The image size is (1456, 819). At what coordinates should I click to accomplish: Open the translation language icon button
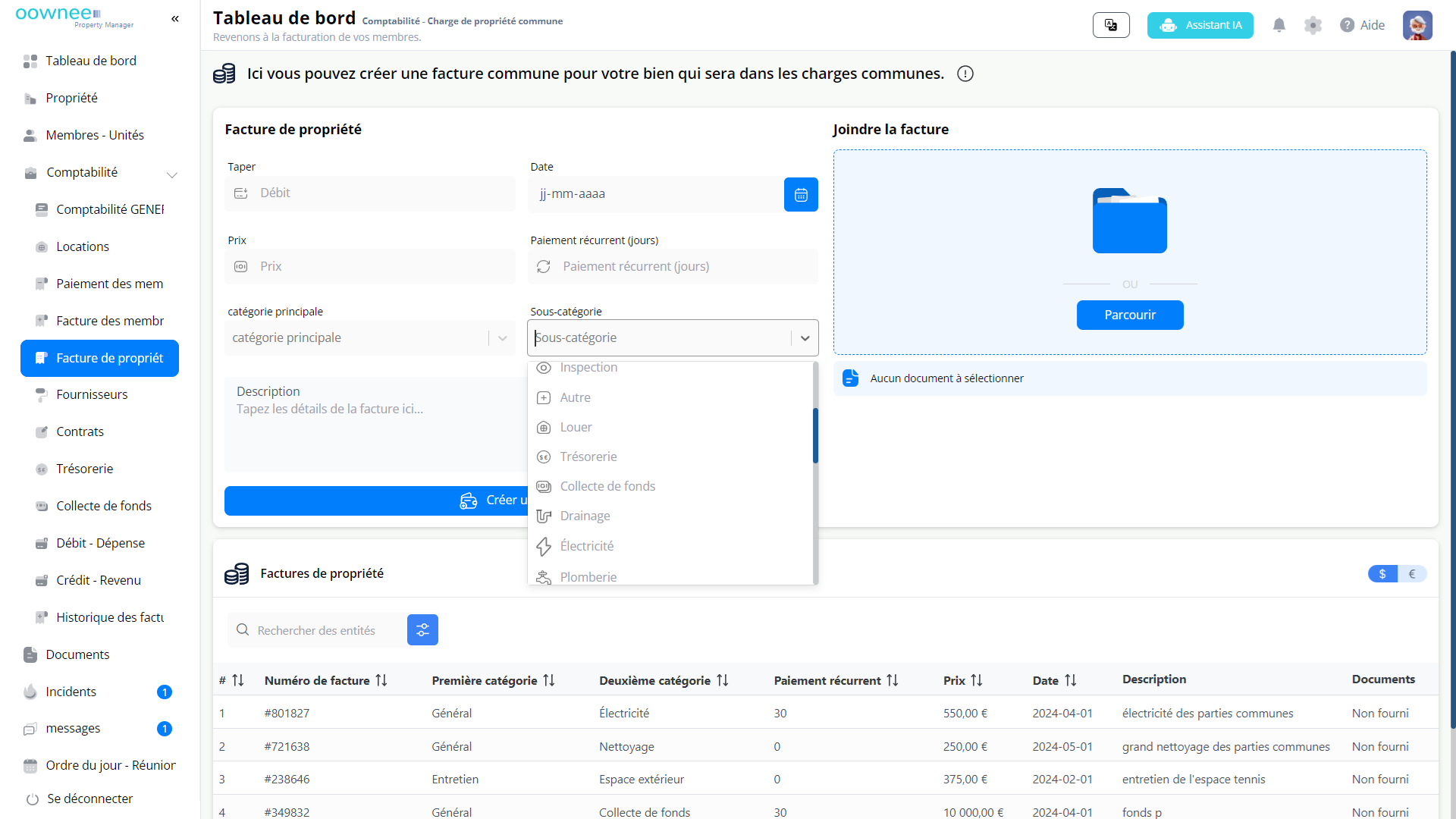(1111, 25)
